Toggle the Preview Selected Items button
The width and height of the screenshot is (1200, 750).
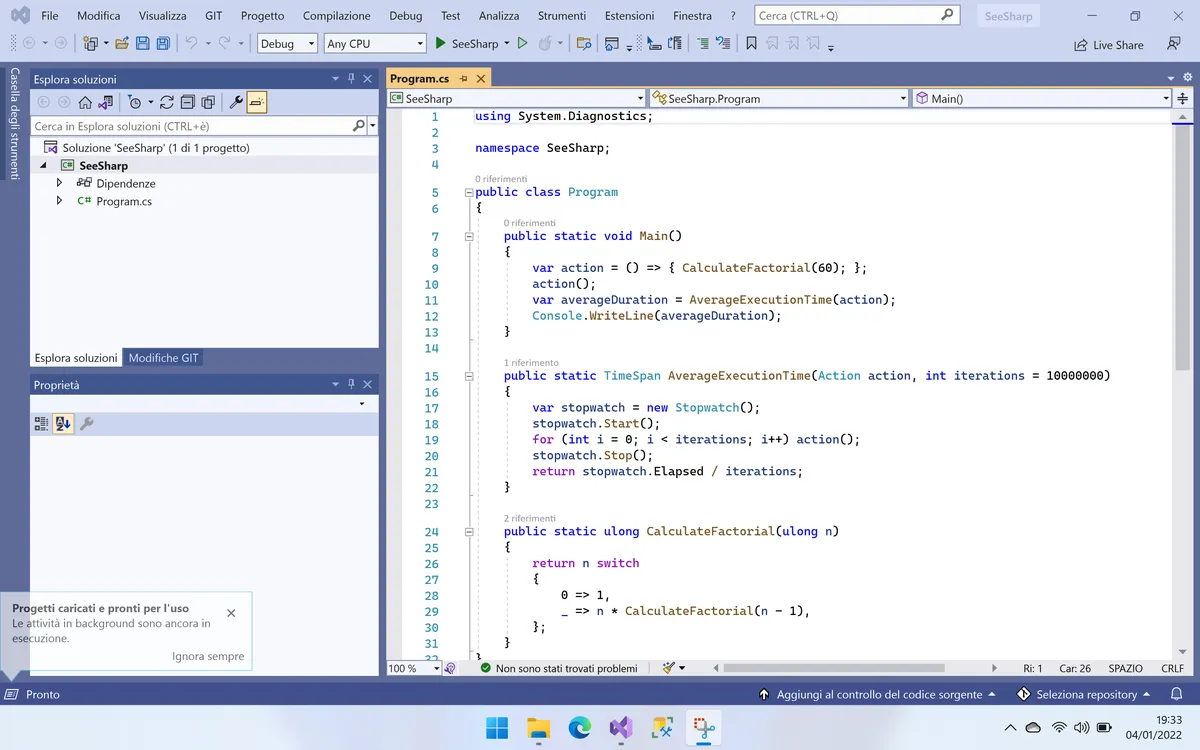click(257, 102)
